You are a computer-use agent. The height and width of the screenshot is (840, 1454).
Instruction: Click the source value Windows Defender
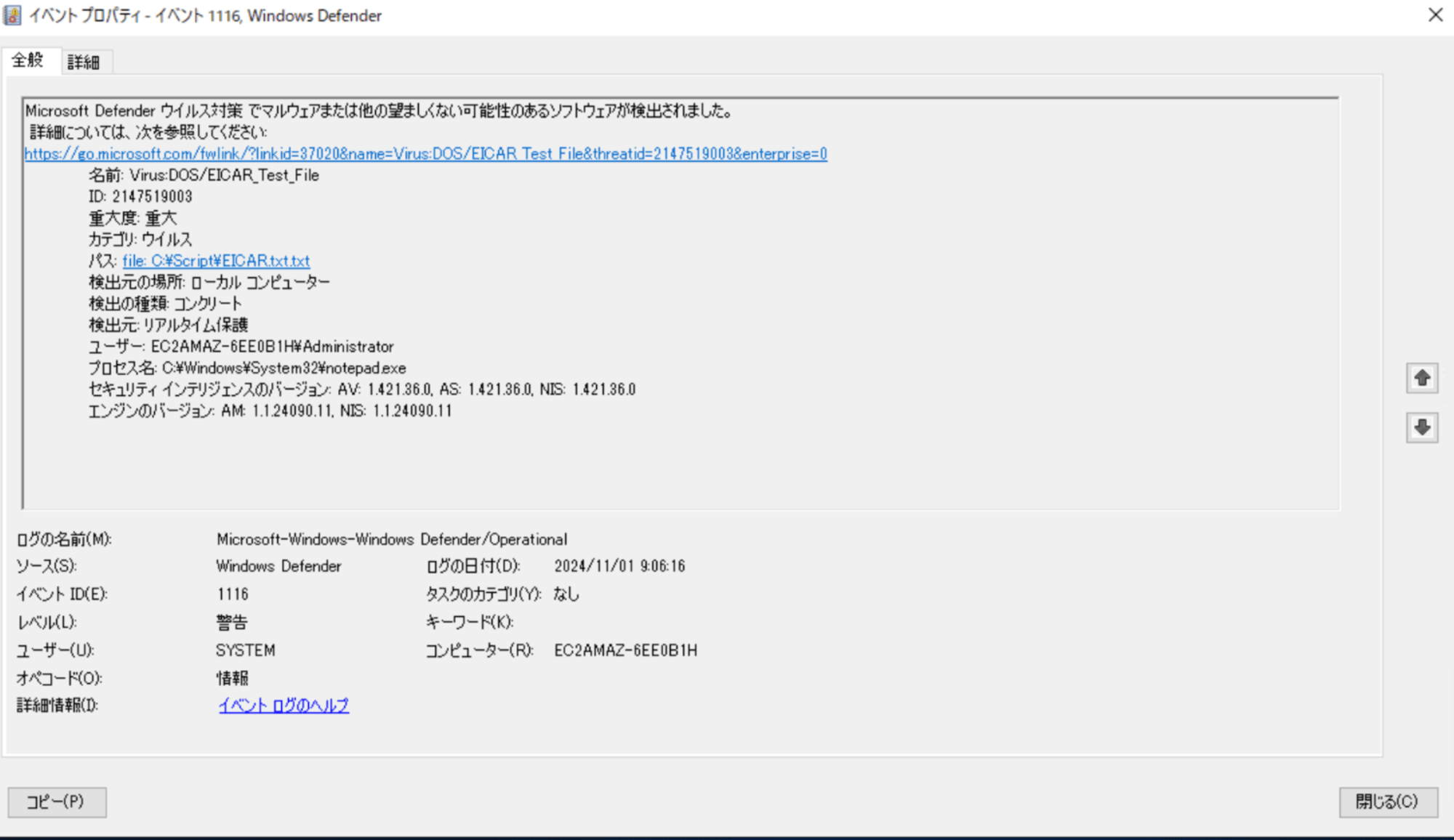pyautogui.click(x=278, y=566)
